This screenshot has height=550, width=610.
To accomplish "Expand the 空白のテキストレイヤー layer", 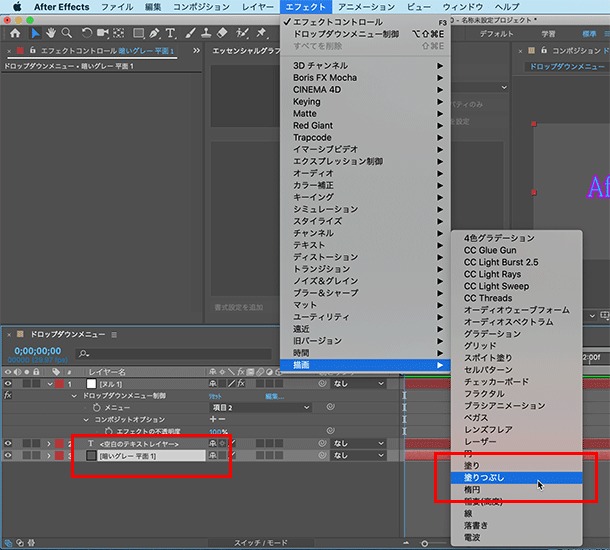I will [49, 443].
